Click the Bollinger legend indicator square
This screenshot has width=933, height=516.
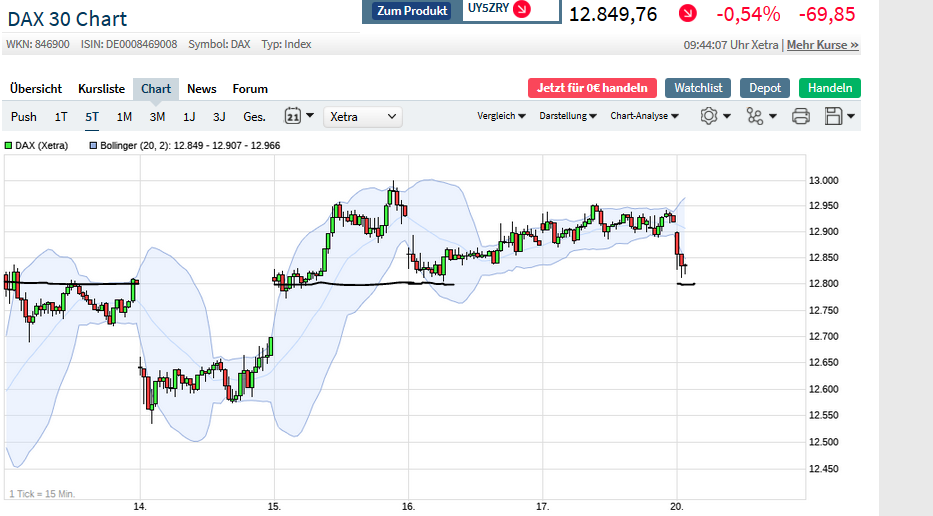point(94,145)
